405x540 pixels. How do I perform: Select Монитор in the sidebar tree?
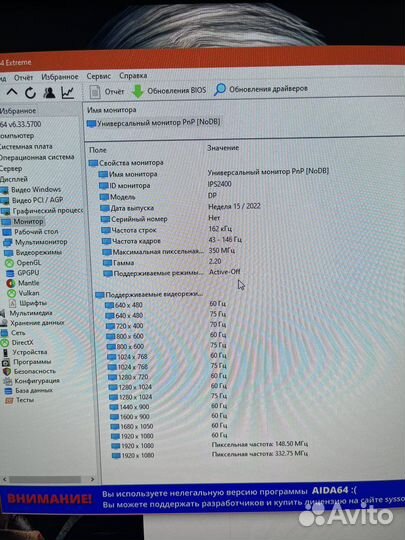click(23, 221)
